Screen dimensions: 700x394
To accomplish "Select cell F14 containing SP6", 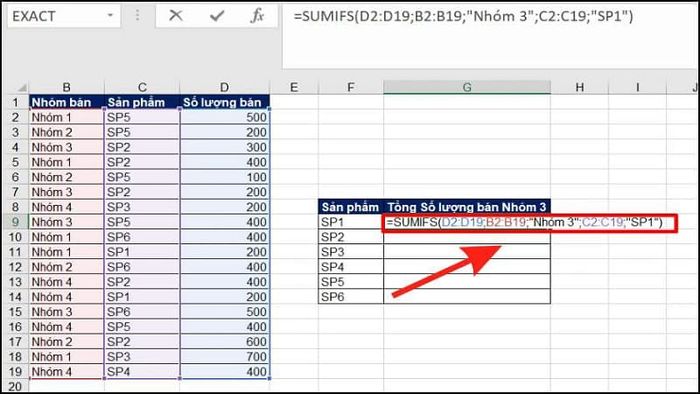I will (x=351, y=297).
